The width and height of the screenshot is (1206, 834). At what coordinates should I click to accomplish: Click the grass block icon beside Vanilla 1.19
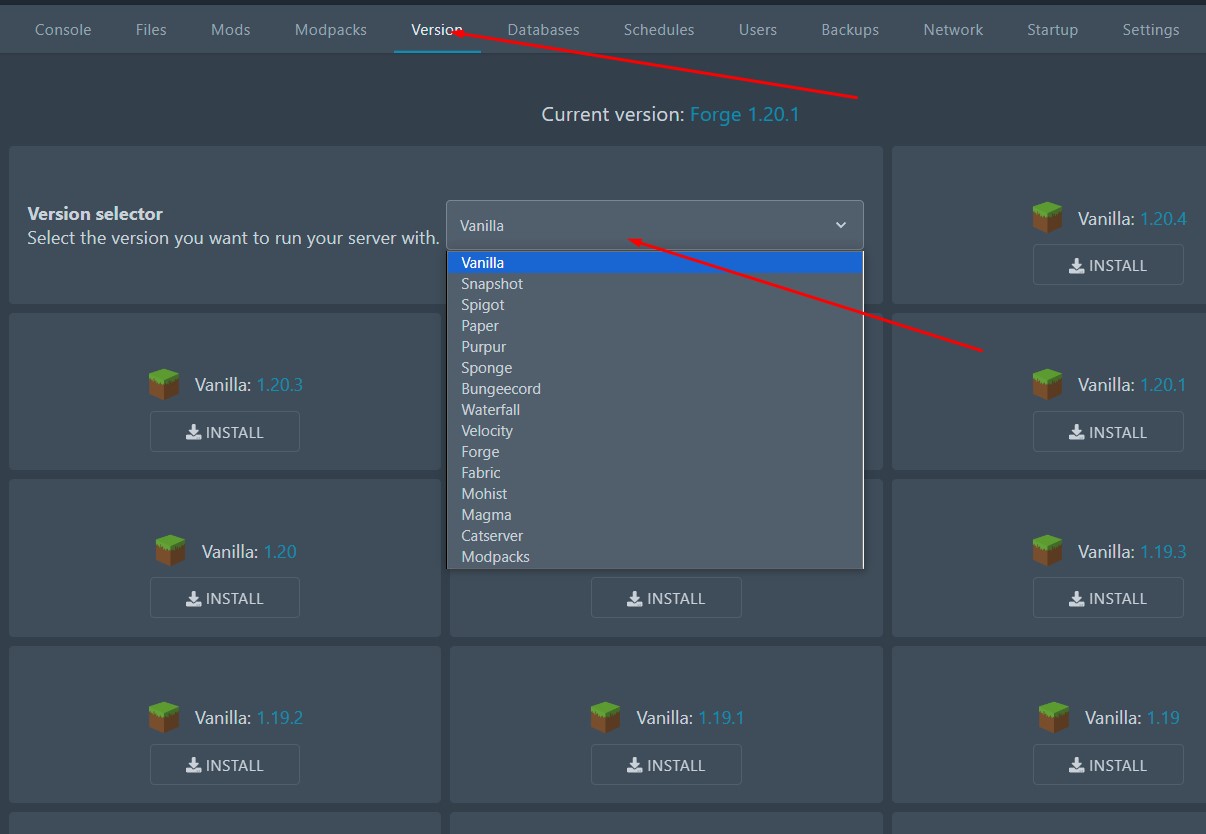click(x=1054, y=717)
